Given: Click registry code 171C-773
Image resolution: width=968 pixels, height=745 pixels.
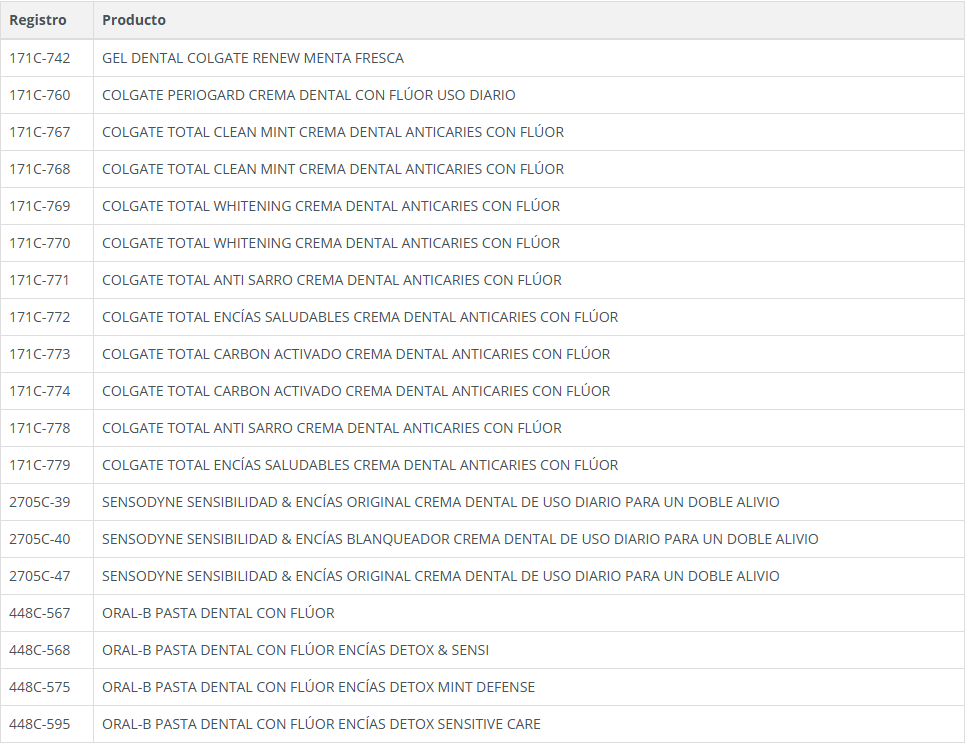Looking at the screenshot, I should pos(40,354).
